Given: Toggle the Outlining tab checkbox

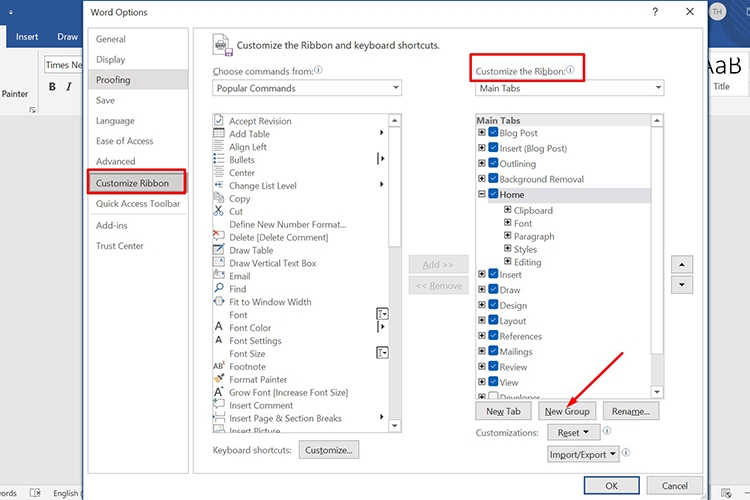Looking at the screenshot, I should point(493,163).
